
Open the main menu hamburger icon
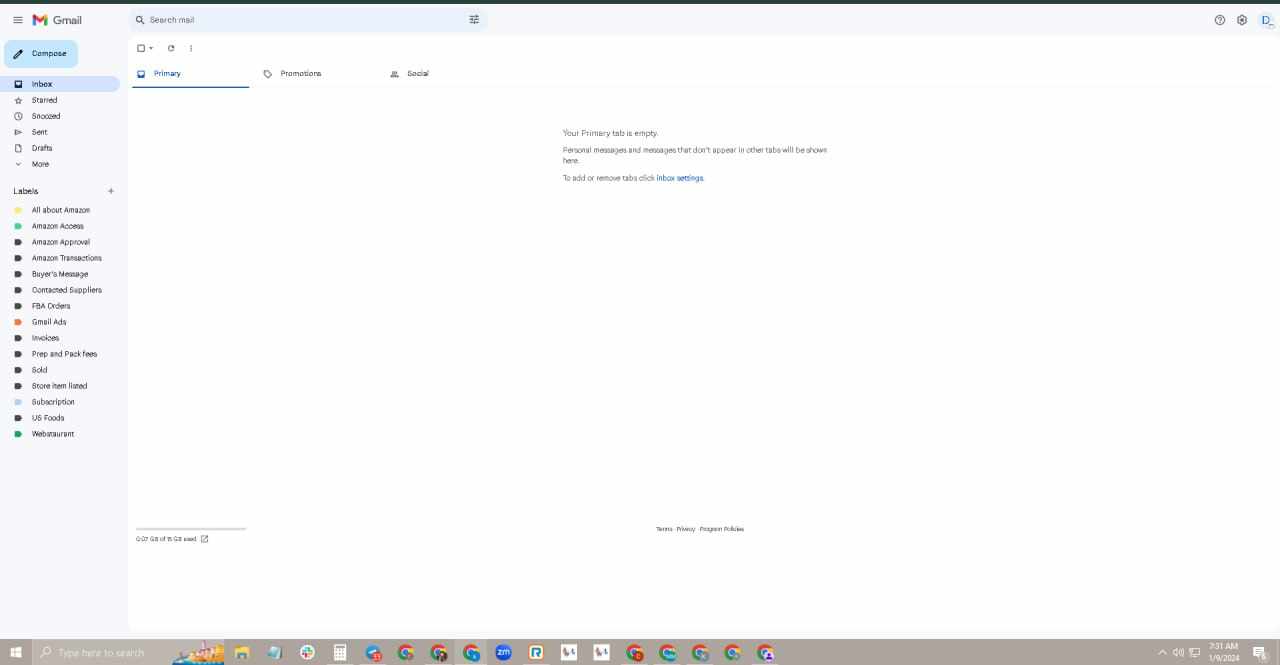[17, 20]
